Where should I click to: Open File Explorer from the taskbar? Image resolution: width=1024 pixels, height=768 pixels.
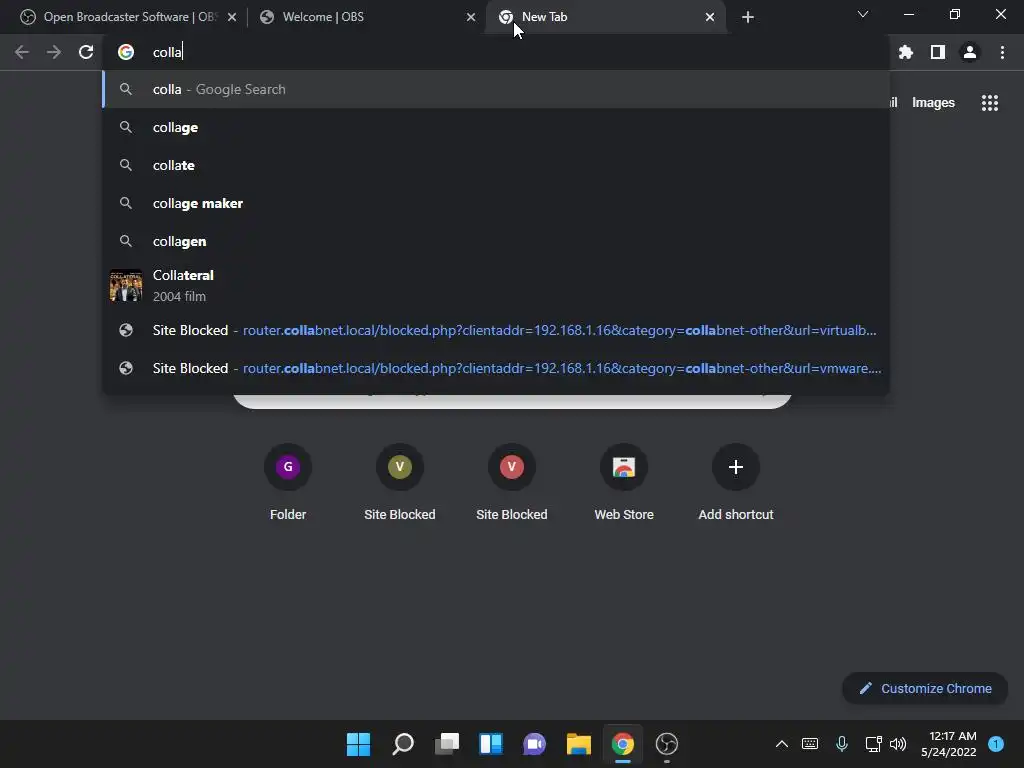(579, 744)
